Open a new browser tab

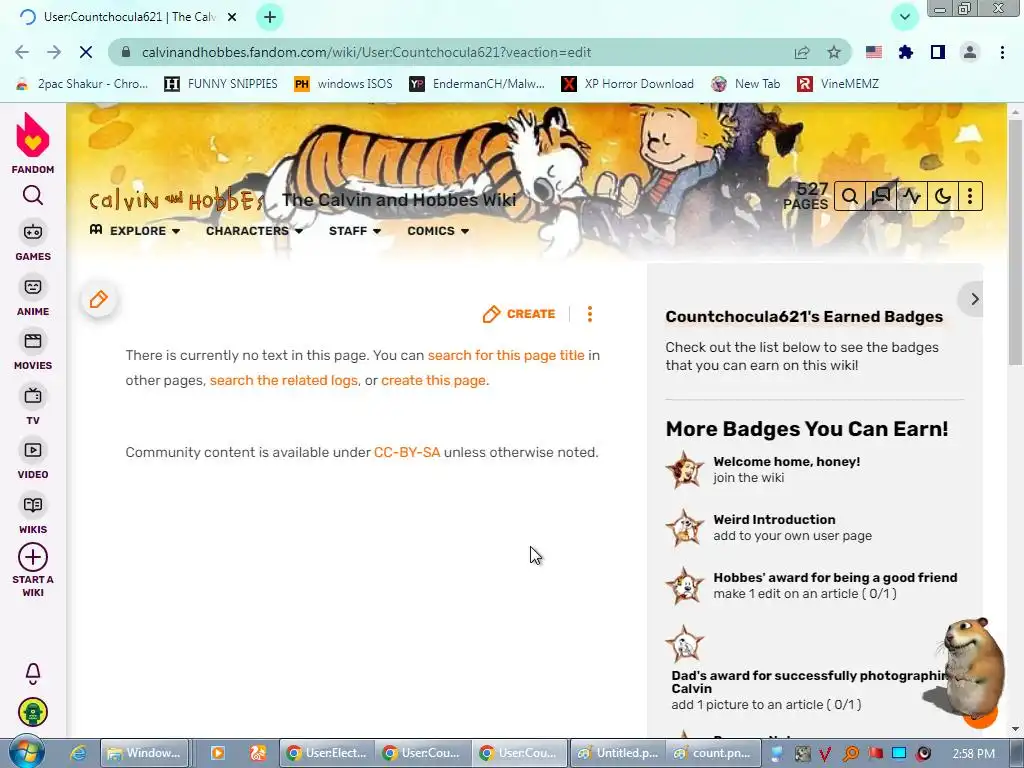[270, 17]
